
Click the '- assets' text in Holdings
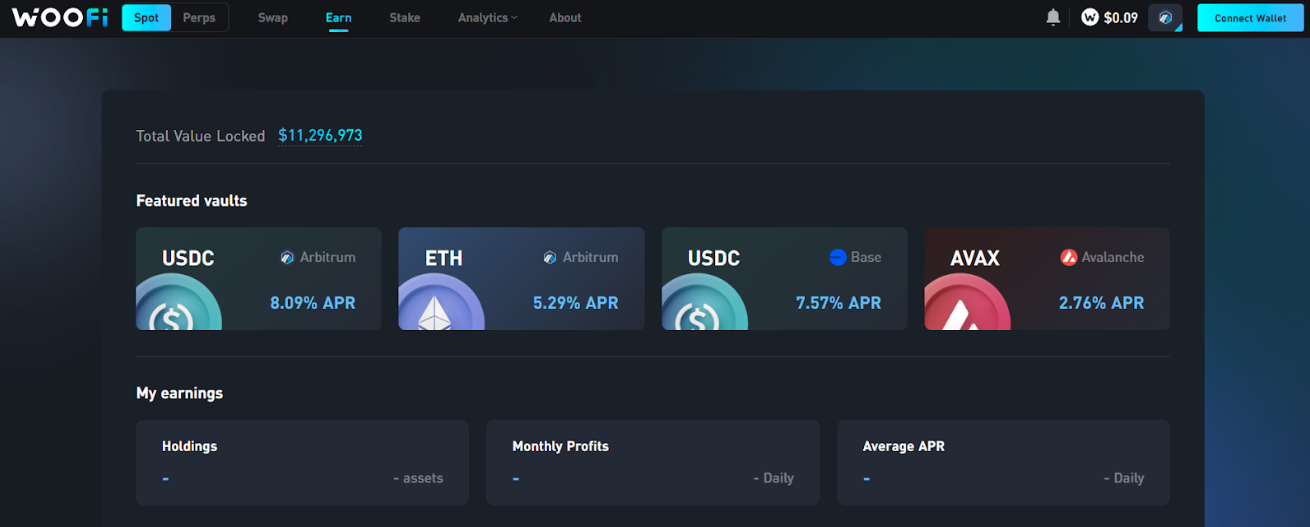pos(418,478)
